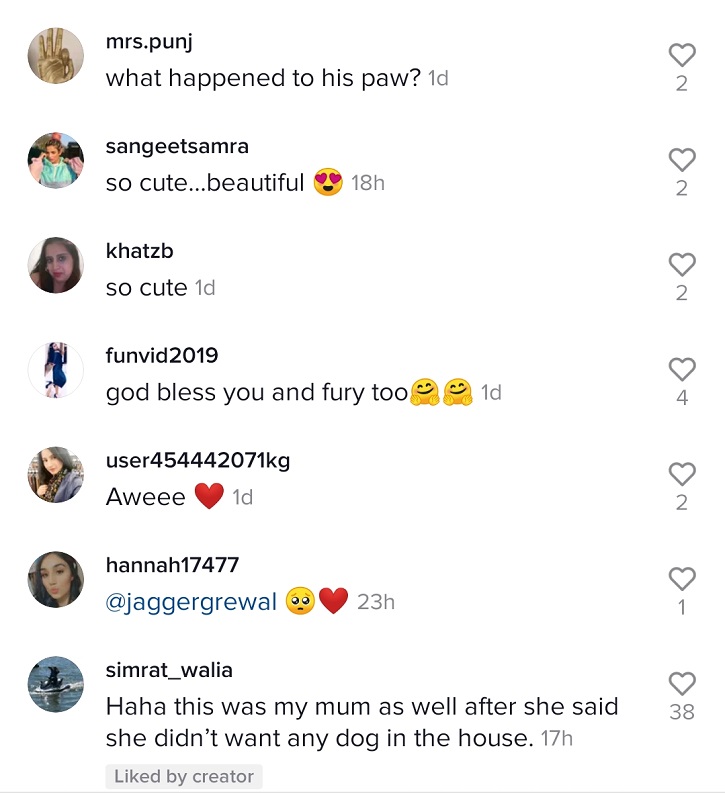
Task: Like user454442071kg's "Aweee" comment
Action: [x=682, y=474]
